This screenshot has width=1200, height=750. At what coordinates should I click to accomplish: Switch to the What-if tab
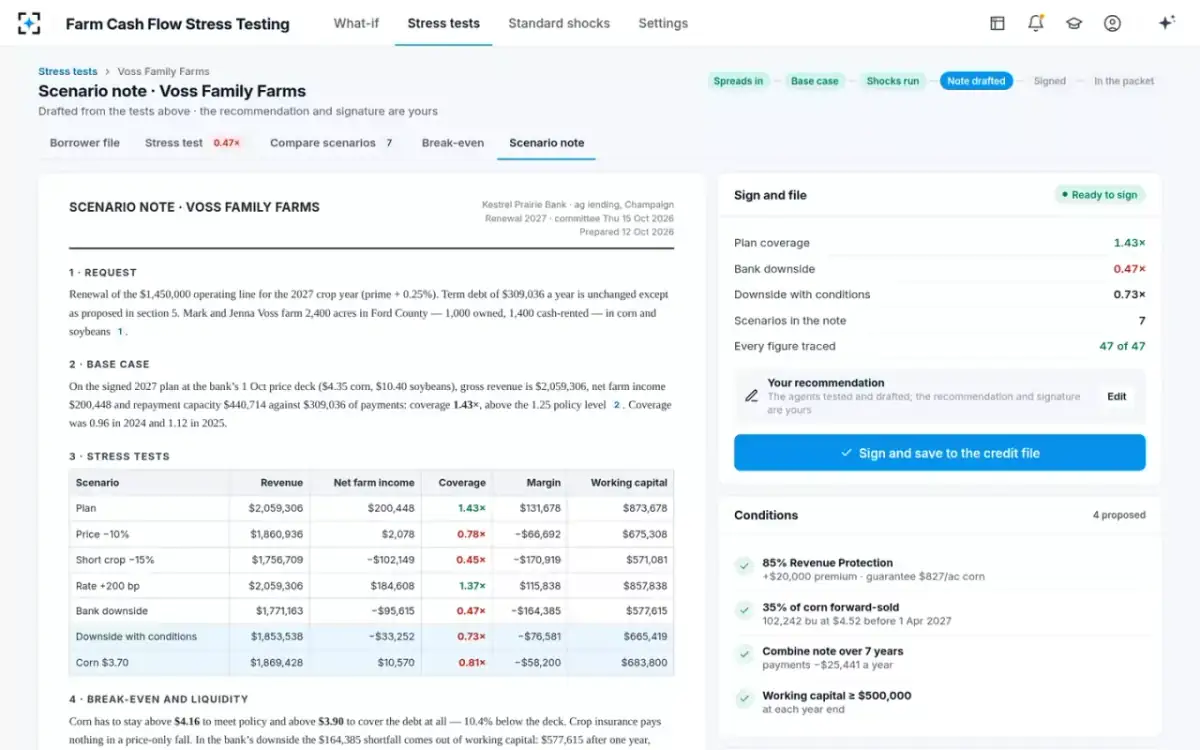coord(356,23)
